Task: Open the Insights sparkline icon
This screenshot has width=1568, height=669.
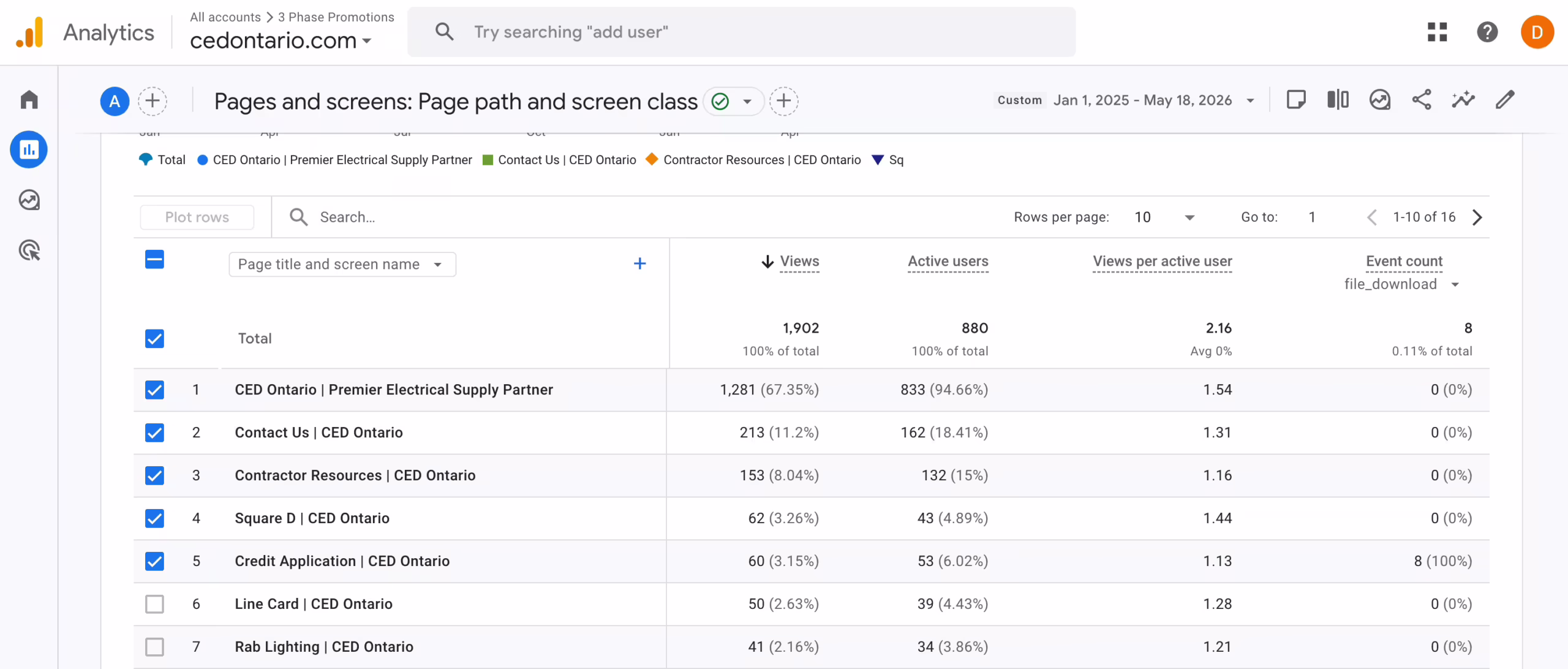Action: (1463, 100)
